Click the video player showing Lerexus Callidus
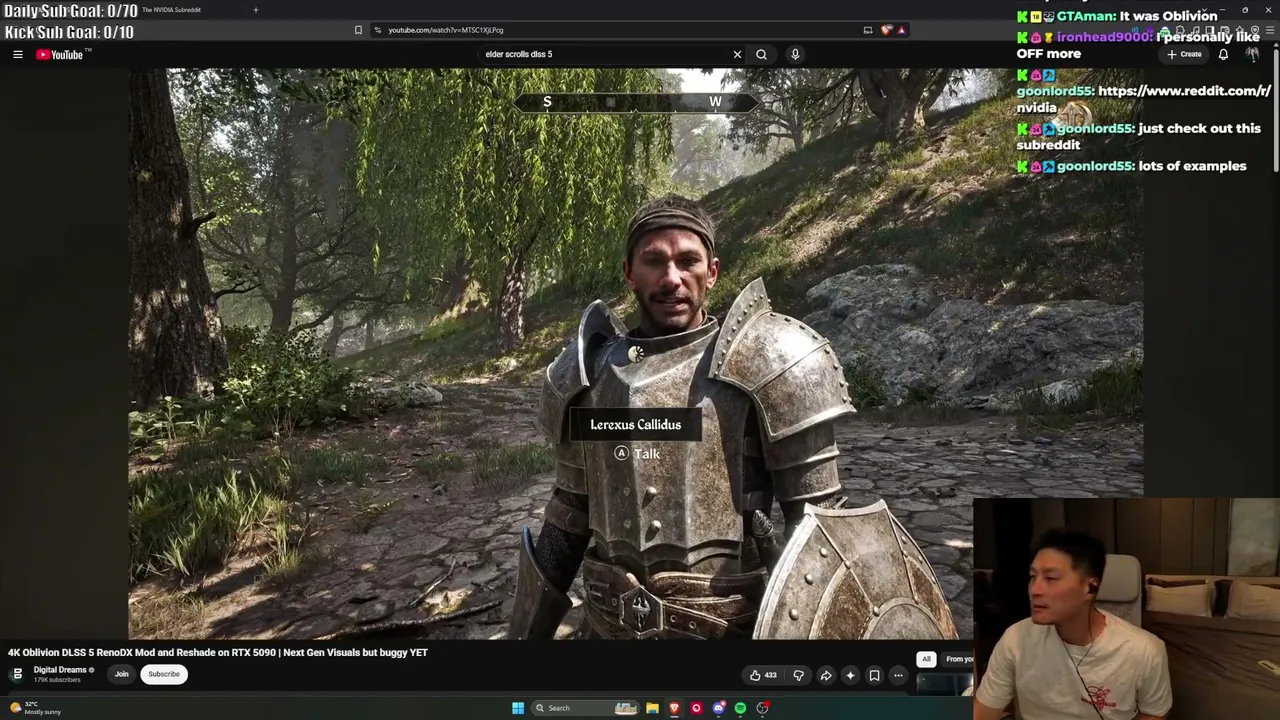The image size is (1280, 720). tap(636, 353)
